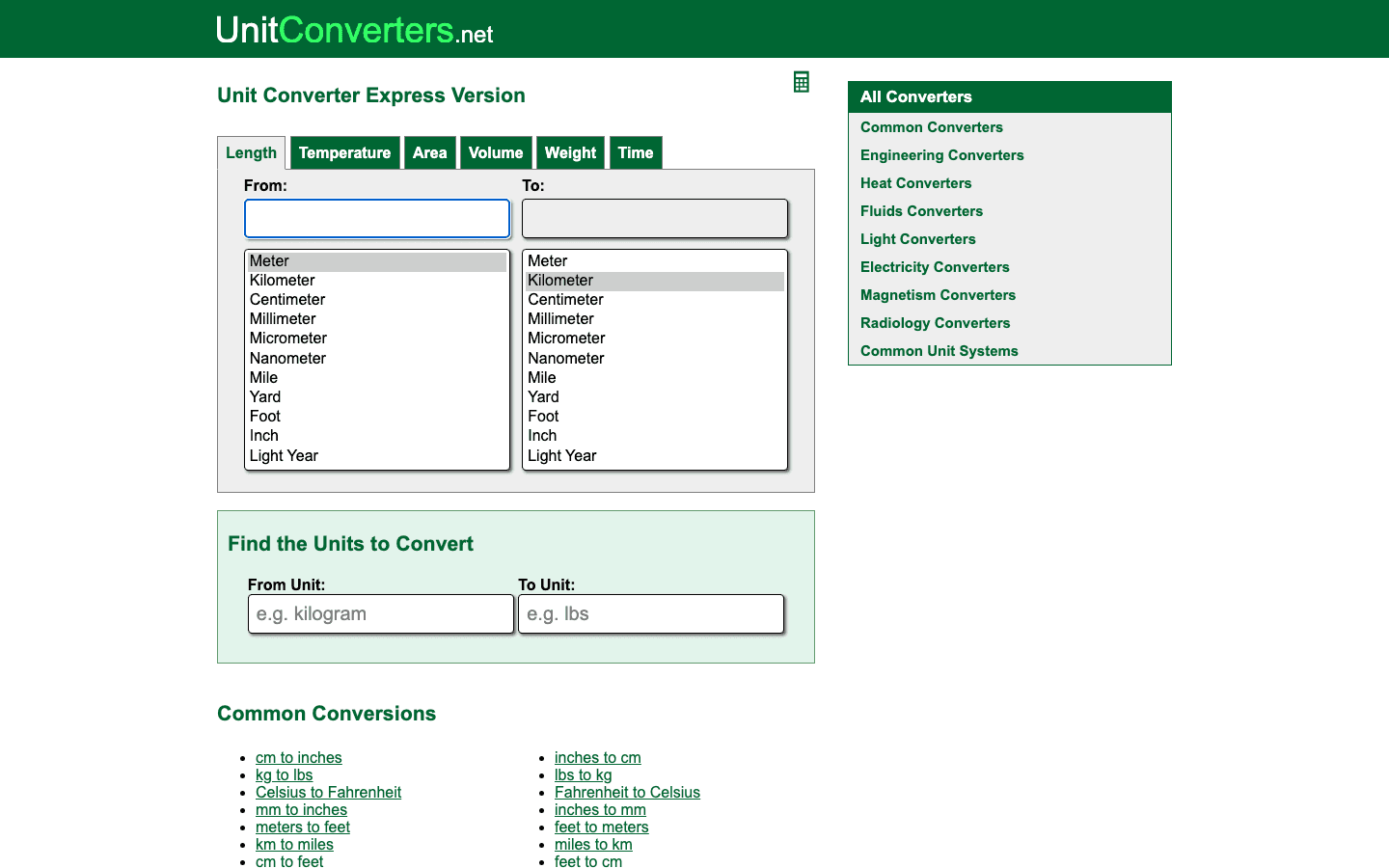The width and height of the screenshot is (1389, 868).
Task: Click the From Unit search box
Action: pyautogui.click(x=380, y=613)
